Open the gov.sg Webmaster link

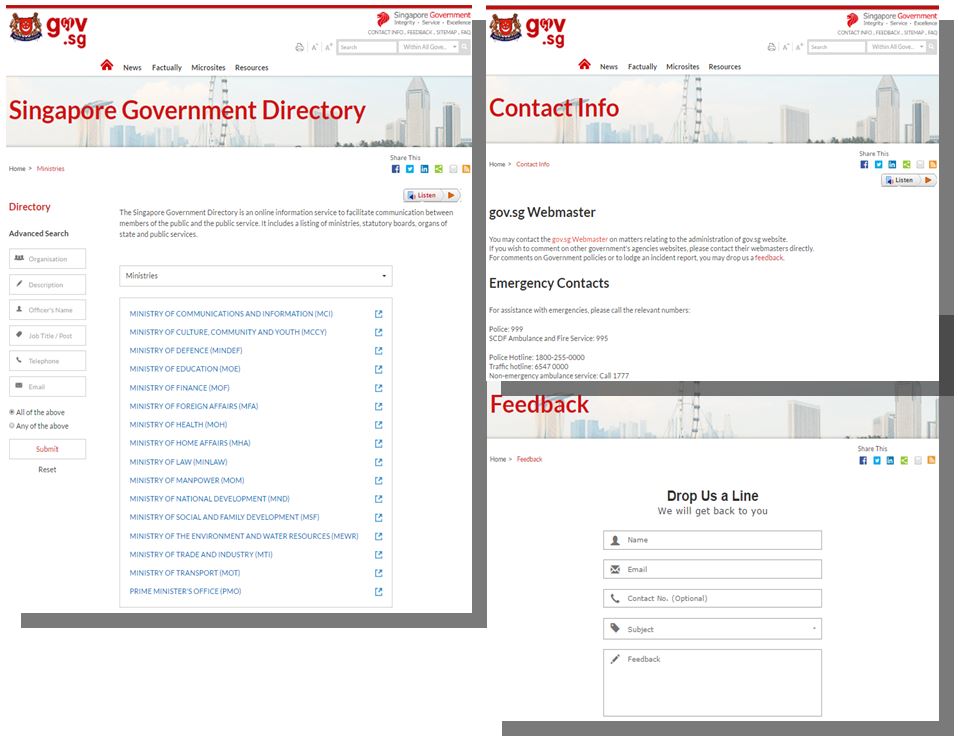(x=580, y=240)
